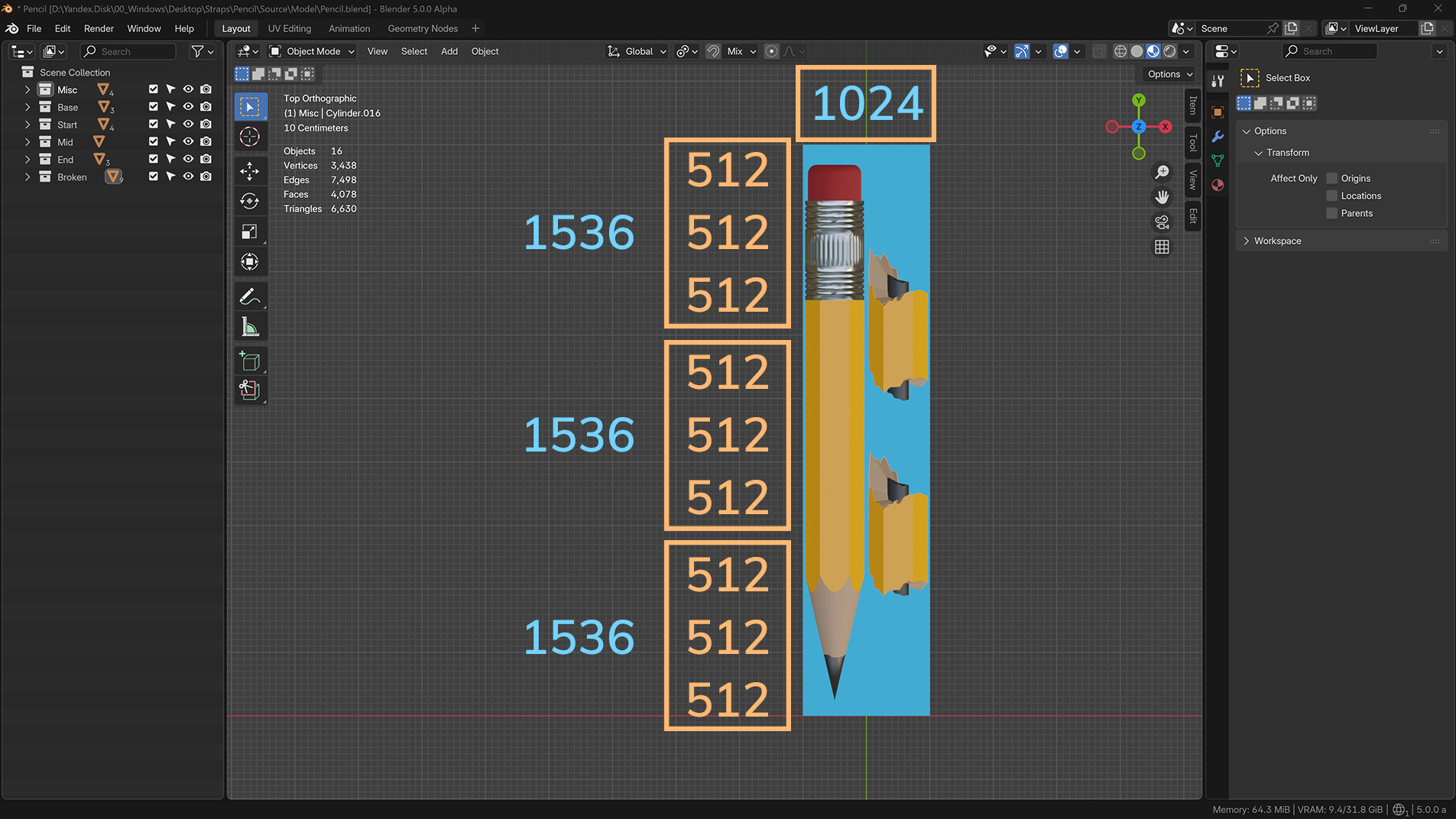Image resolution: width=1456 pixels, height=819 pixels.
Task: Activate the Annotate pencil tool
Action: 249,296
